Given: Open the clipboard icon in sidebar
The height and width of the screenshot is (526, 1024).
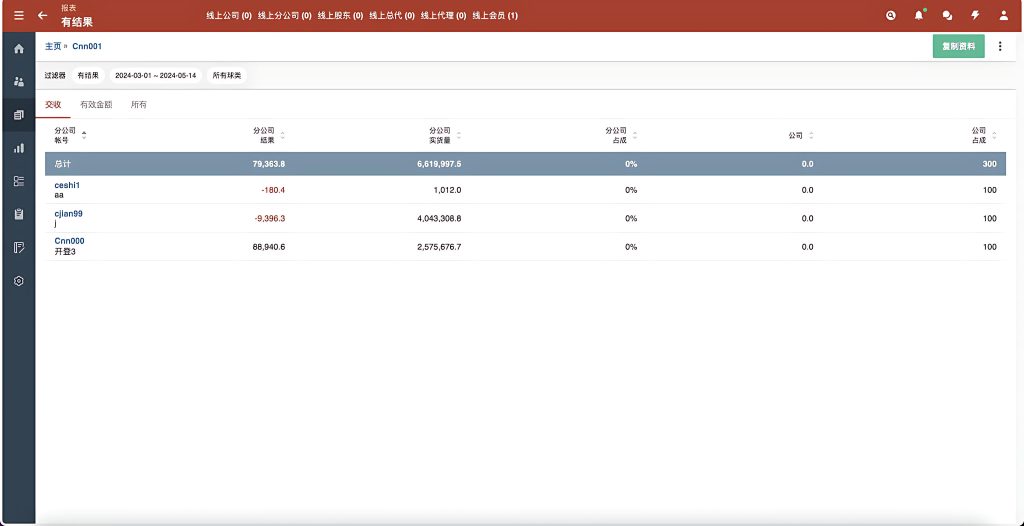Looking at the screenshot, I should (19, 214).
